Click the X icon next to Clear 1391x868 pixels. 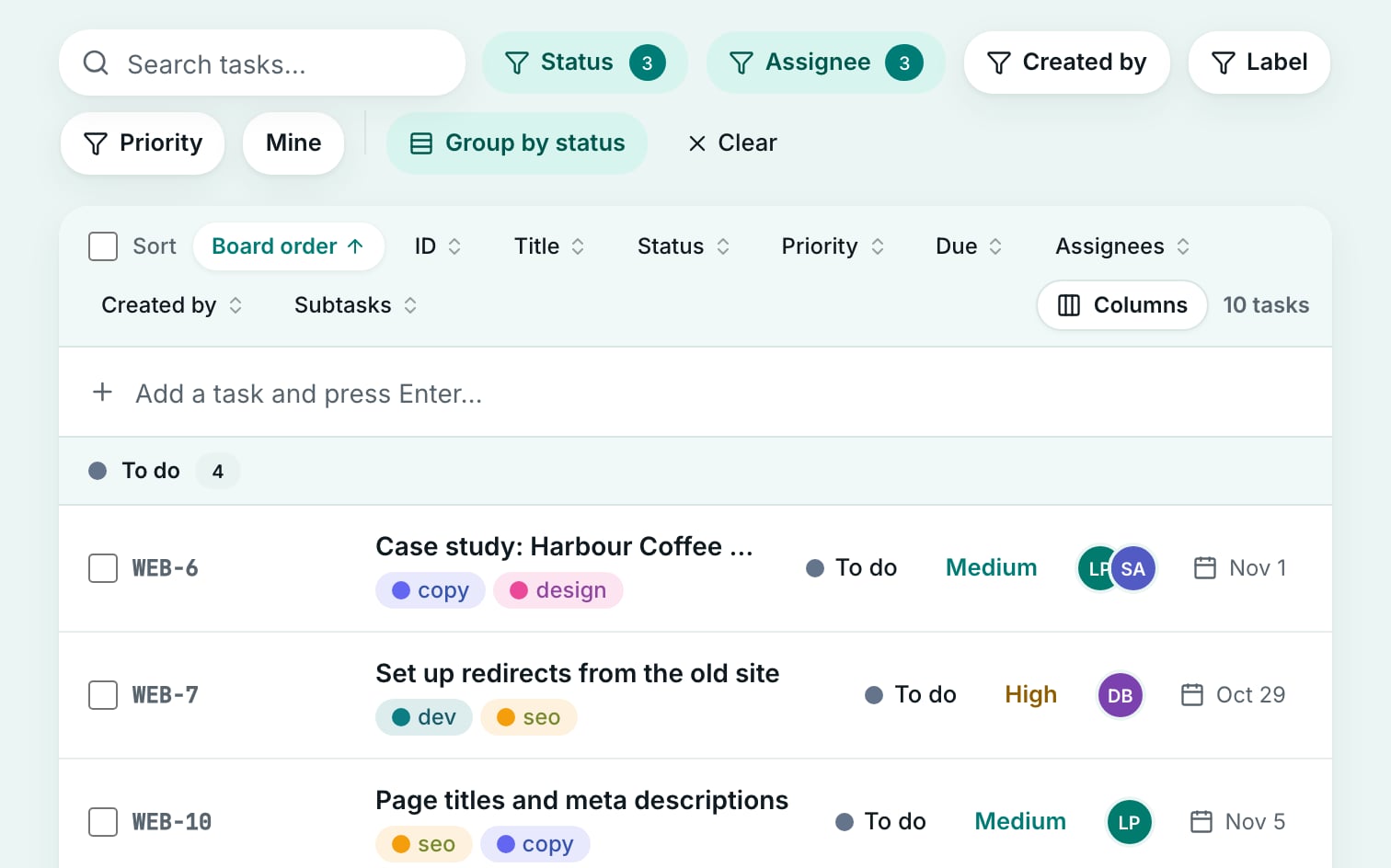pos(697,143)
